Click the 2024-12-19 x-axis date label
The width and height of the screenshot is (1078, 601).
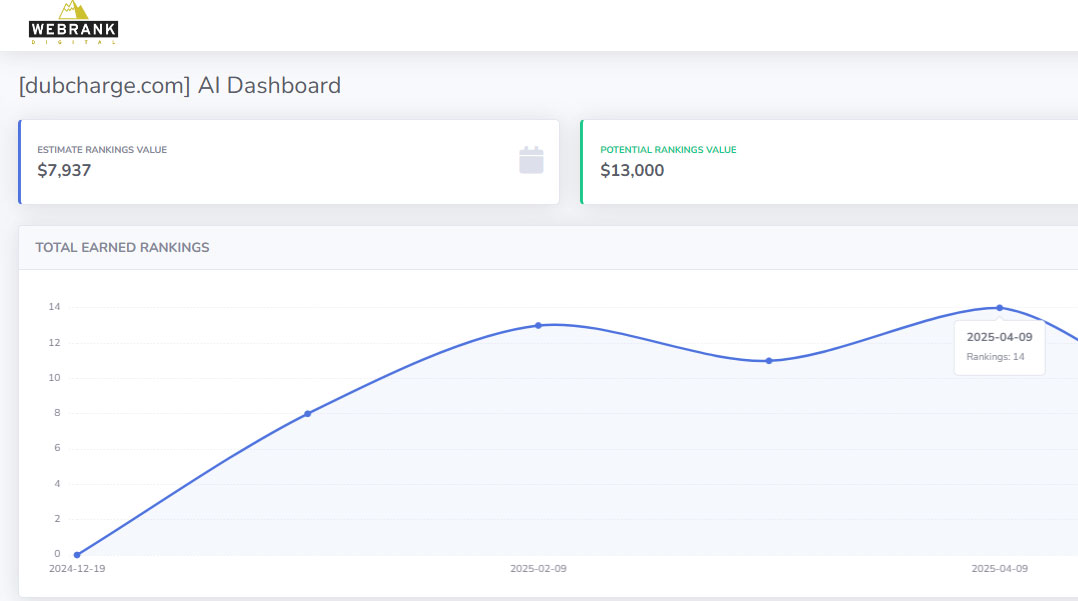[x=77, y=568]
